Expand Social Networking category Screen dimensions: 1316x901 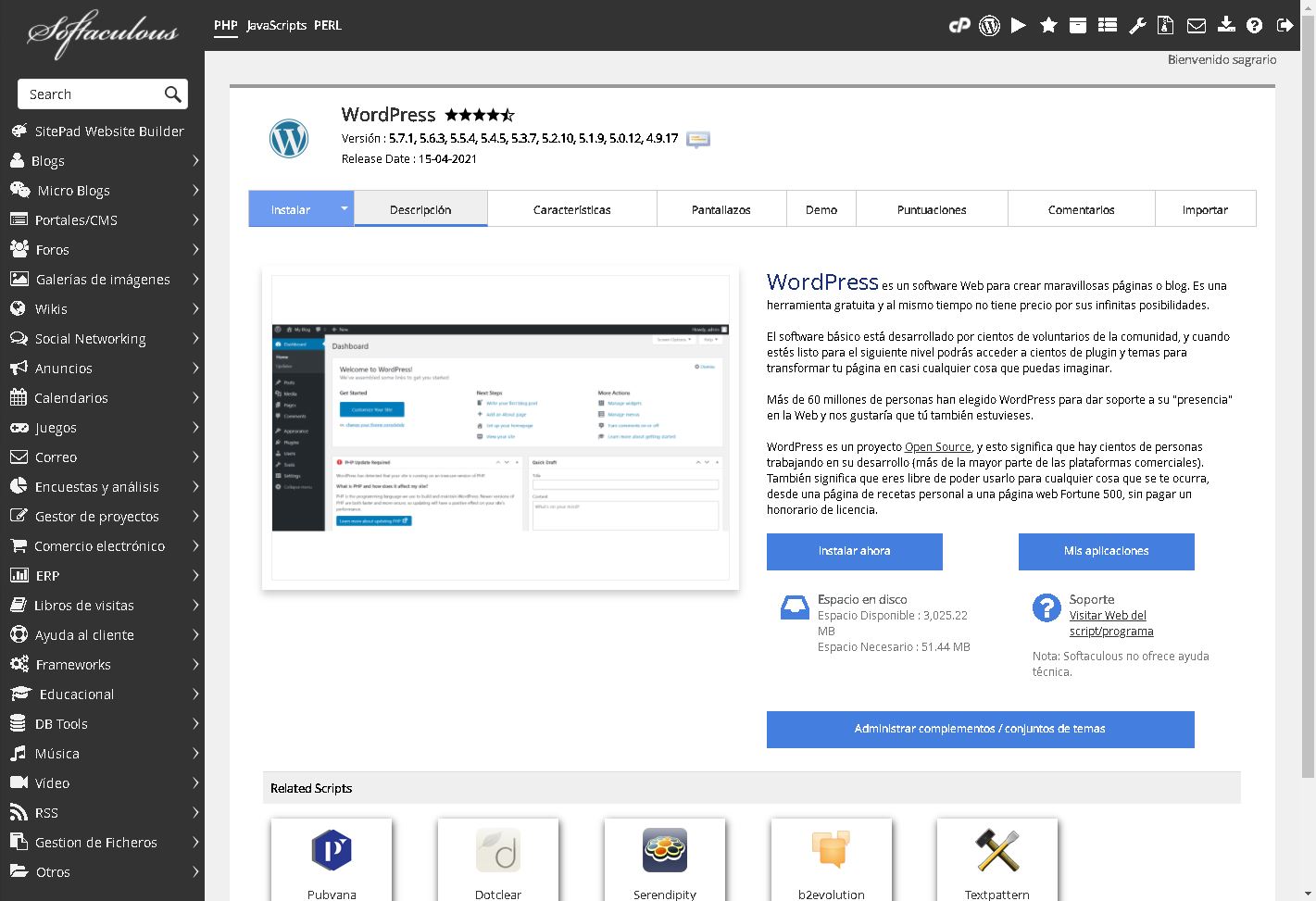pos(102,339)
